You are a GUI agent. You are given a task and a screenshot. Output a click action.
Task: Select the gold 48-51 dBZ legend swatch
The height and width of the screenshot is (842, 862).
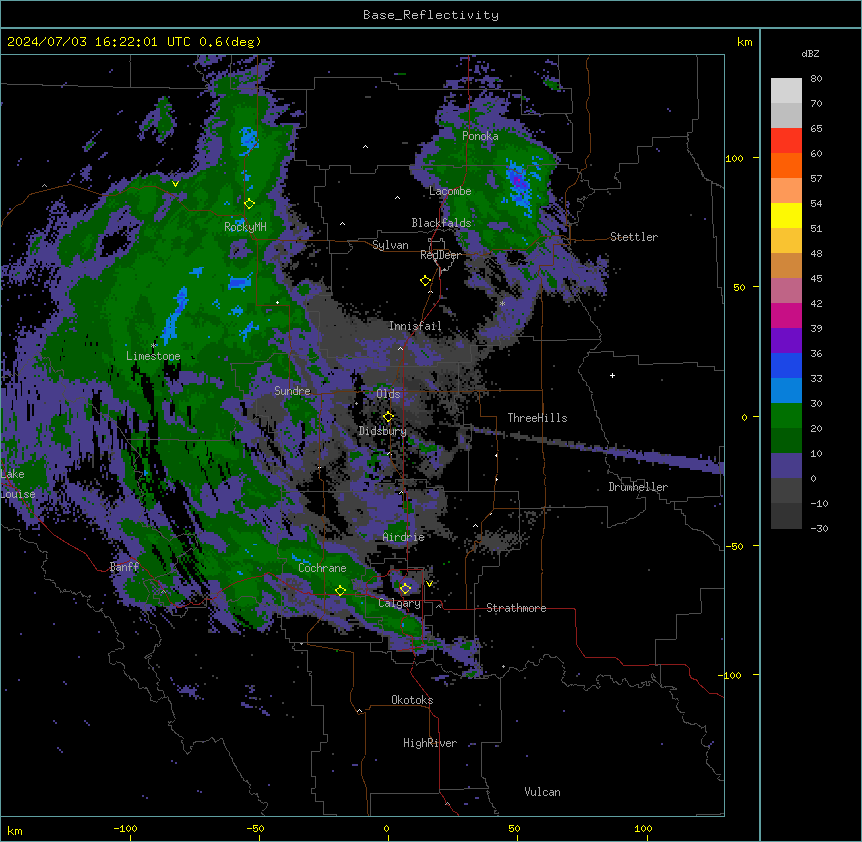pyautogui.click(x=786, y=240)
